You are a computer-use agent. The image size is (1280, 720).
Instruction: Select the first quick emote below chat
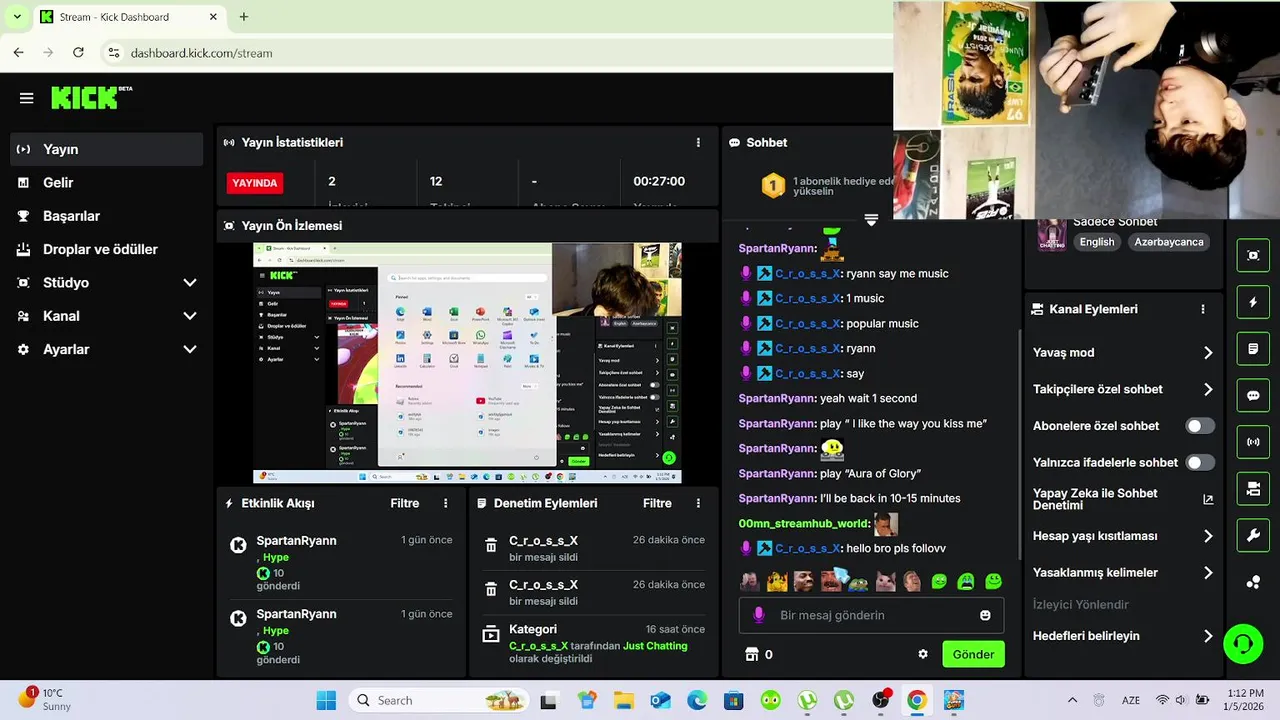coord(749,581)
